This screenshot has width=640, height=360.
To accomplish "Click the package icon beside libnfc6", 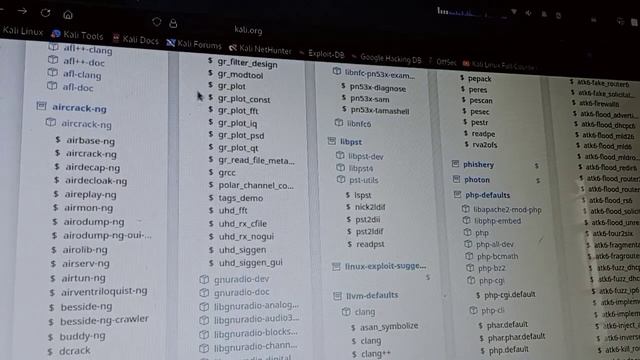I will pyautogui.click(x=339, y=122).
